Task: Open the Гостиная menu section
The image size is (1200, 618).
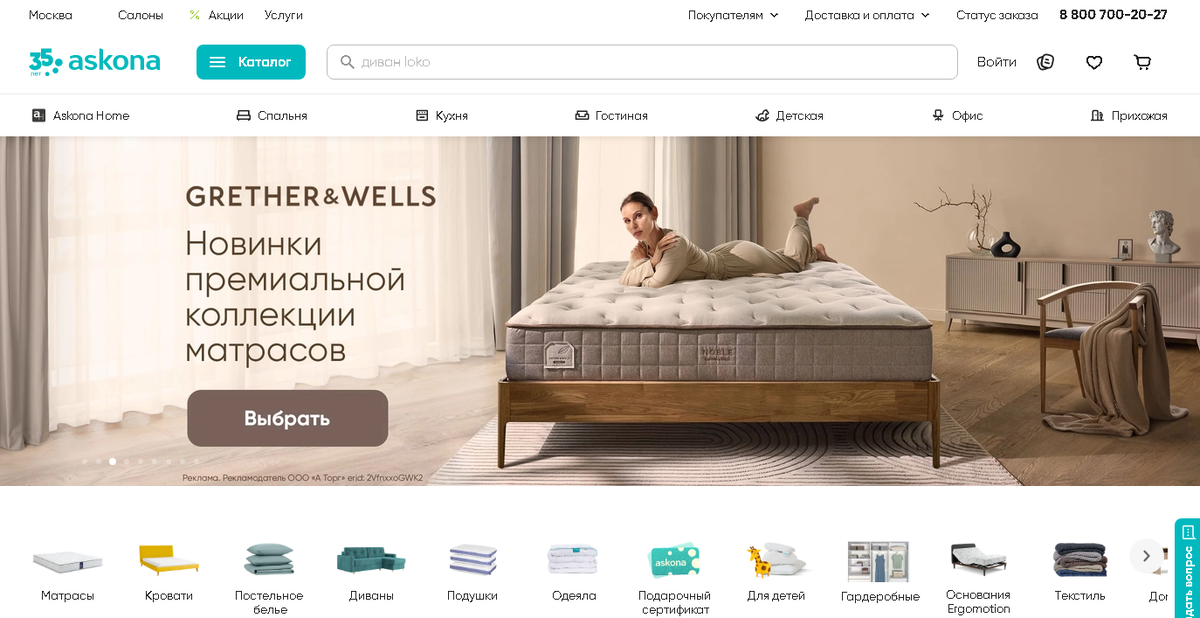Action: pos(611,116)
